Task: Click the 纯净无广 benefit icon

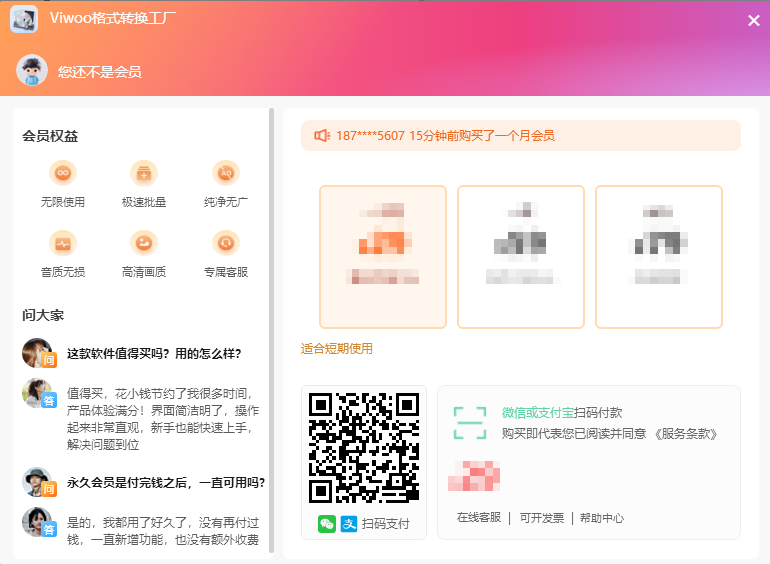Action: click(x=226, y=173)
